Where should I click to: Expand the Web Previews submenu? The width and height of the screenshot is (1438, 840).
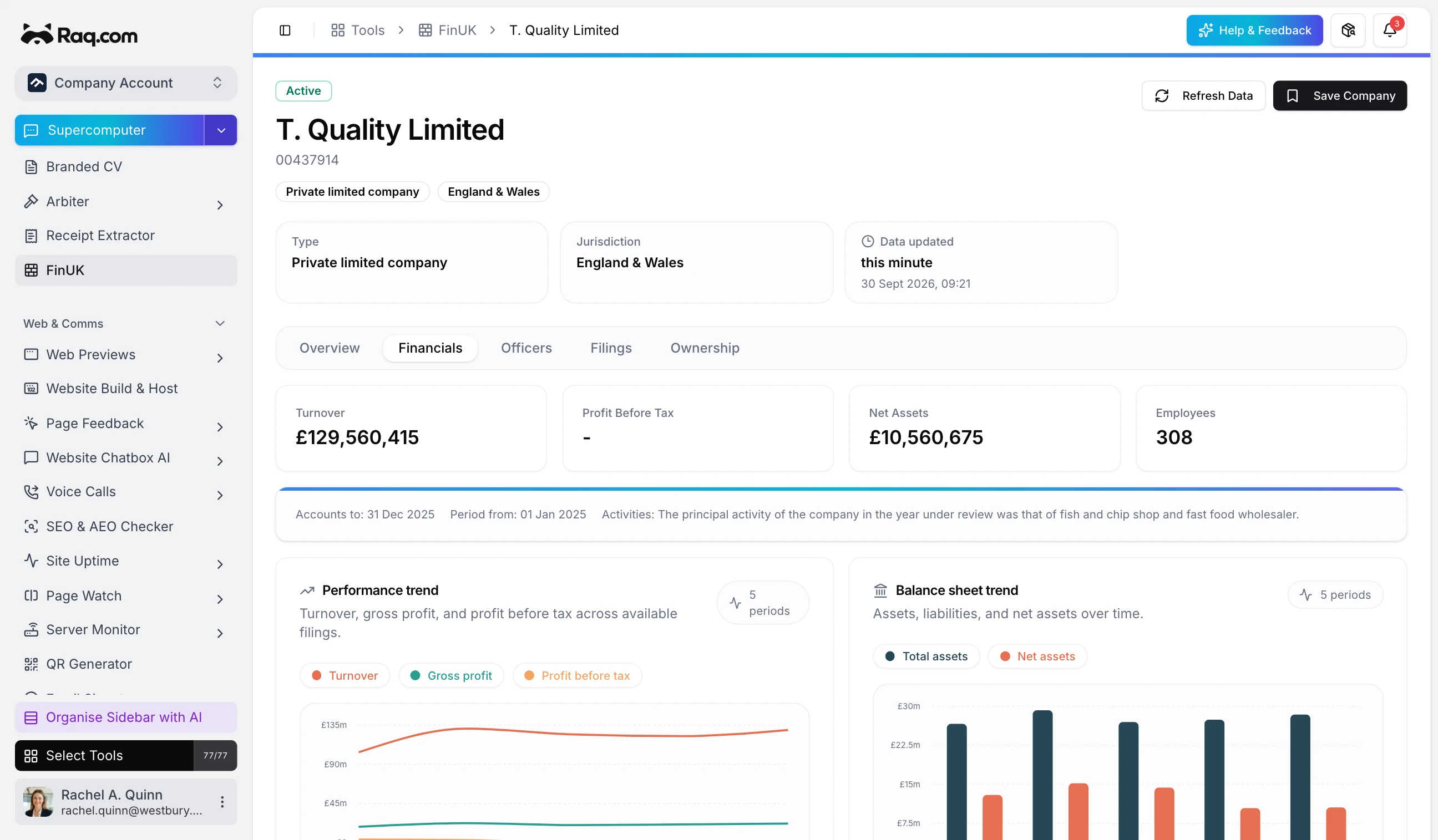tap(220, 358)
